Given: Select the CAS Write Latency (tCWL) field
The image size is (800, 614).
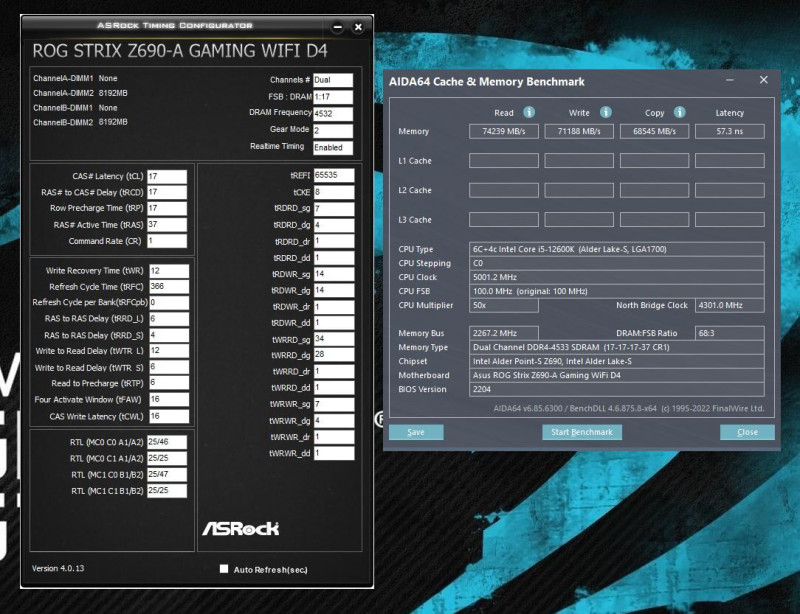Looking at the screenshot, I should click(169, 416).
